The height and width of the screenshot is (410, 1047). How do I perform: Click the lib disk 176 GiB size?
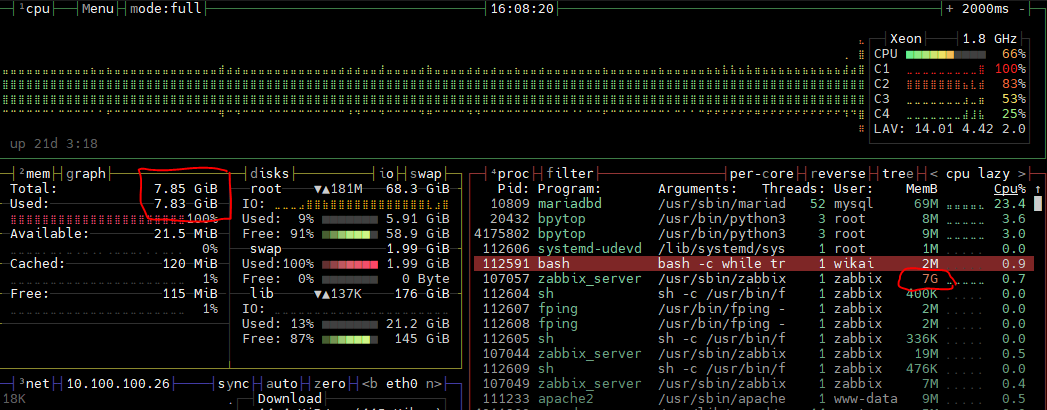422,294
